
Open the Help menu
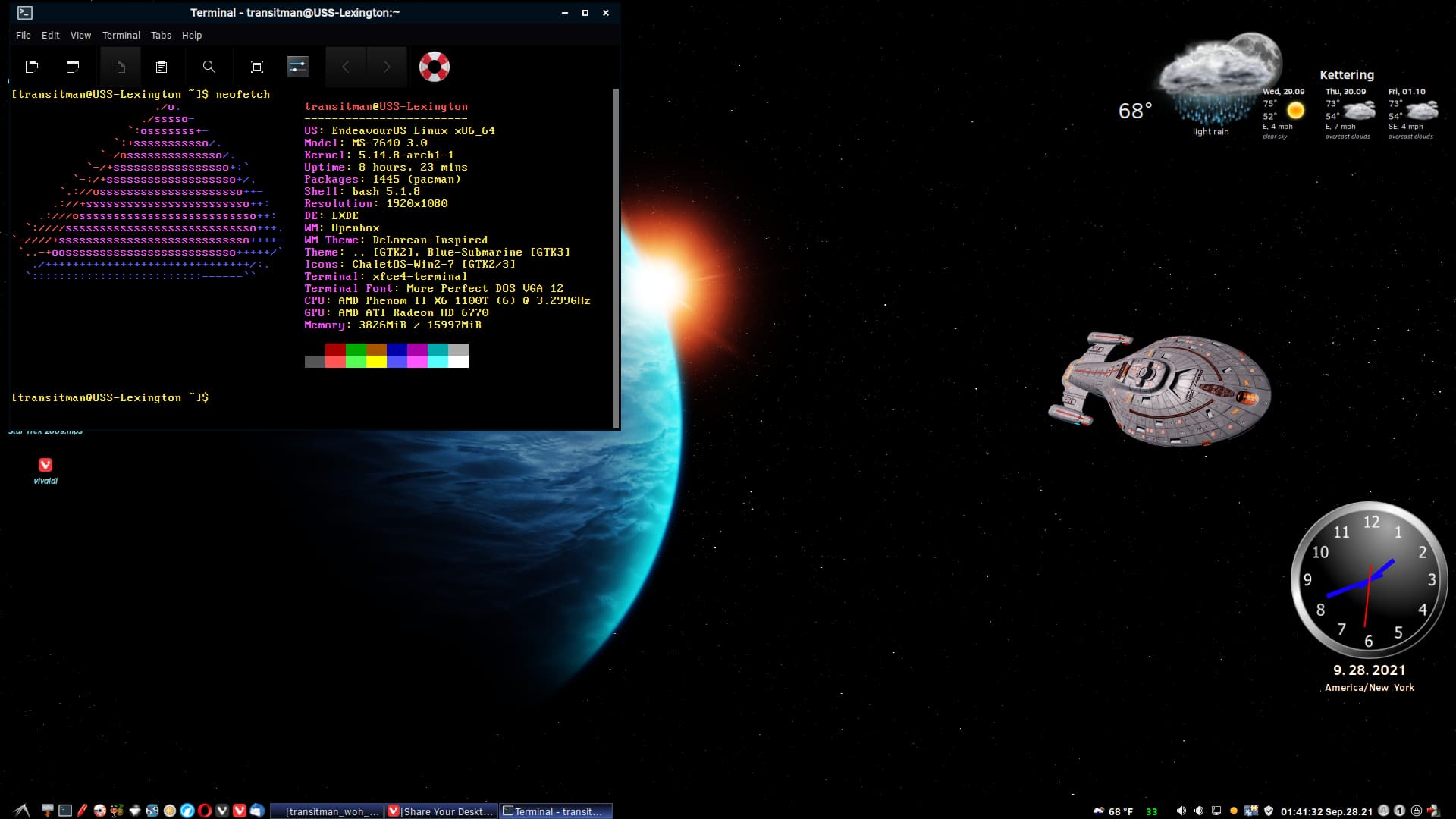(x=192, y=36)
